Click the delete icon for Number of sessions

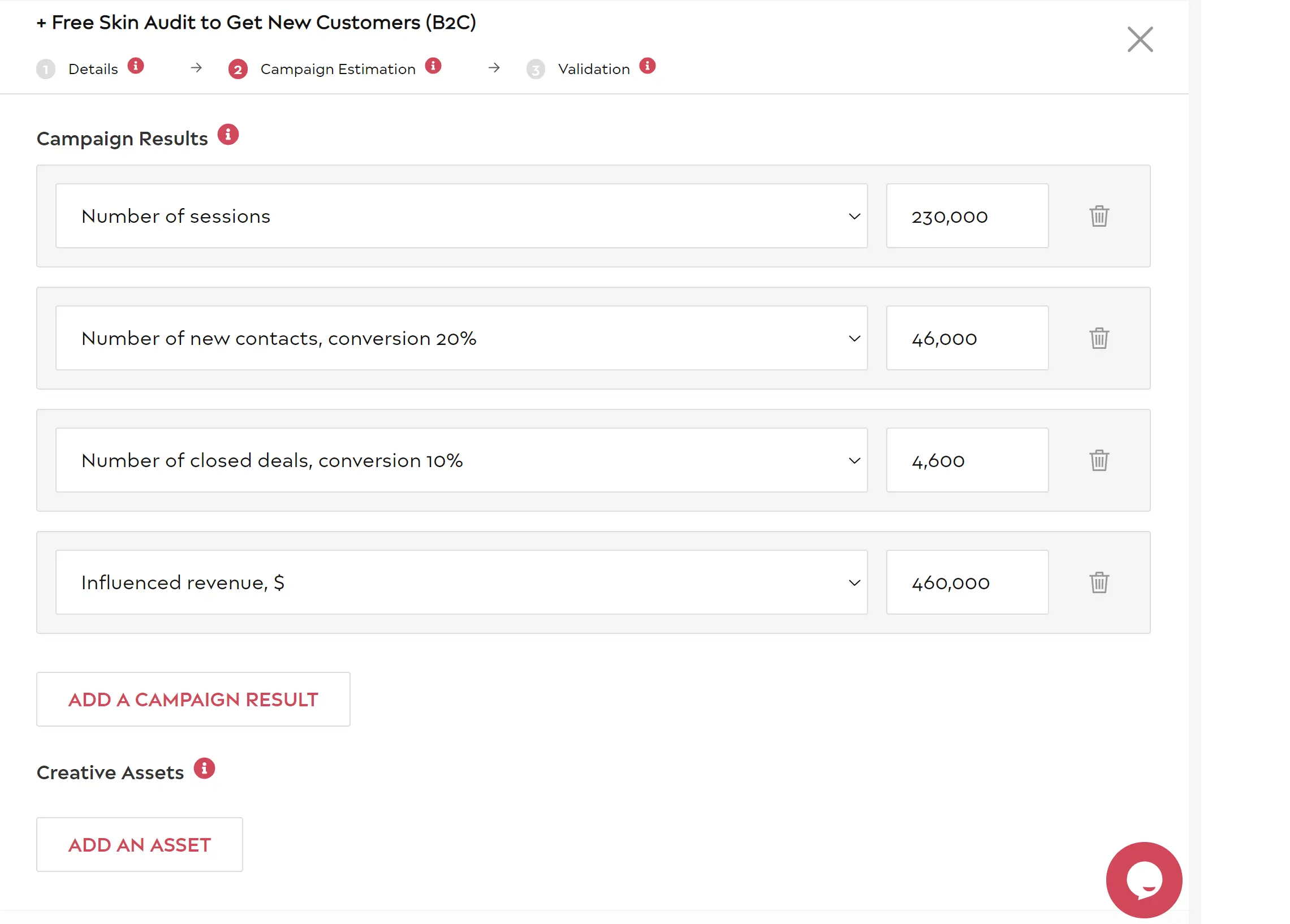(1098, 216)
